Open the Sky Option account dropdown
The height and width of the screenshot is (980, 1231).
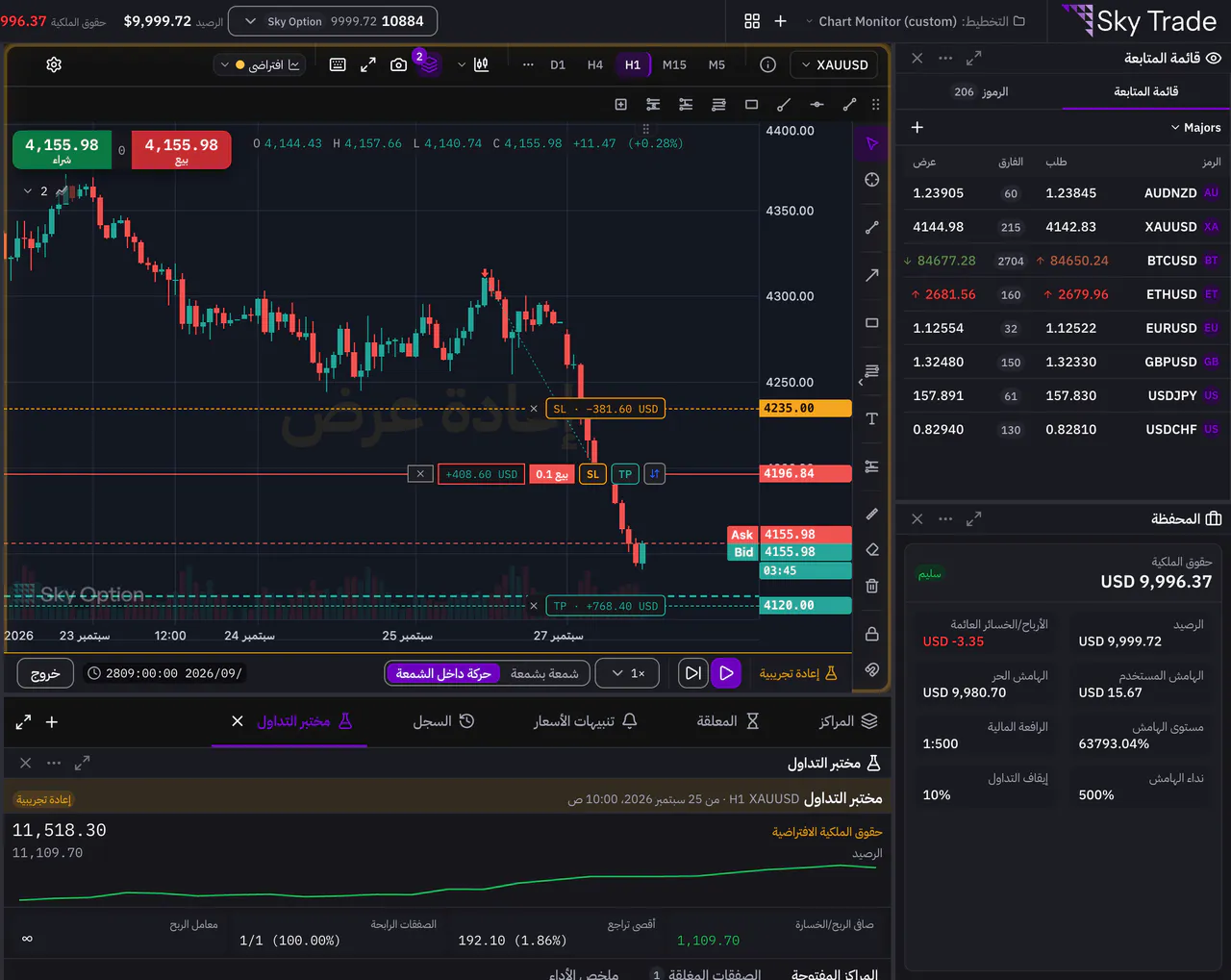(x=333, y=21)
